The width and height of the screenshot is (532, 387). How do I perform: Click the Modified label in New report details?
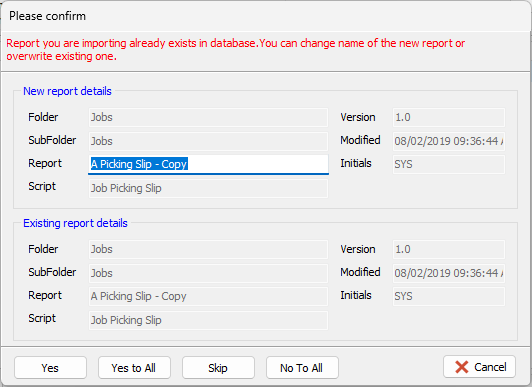(360, 140)
